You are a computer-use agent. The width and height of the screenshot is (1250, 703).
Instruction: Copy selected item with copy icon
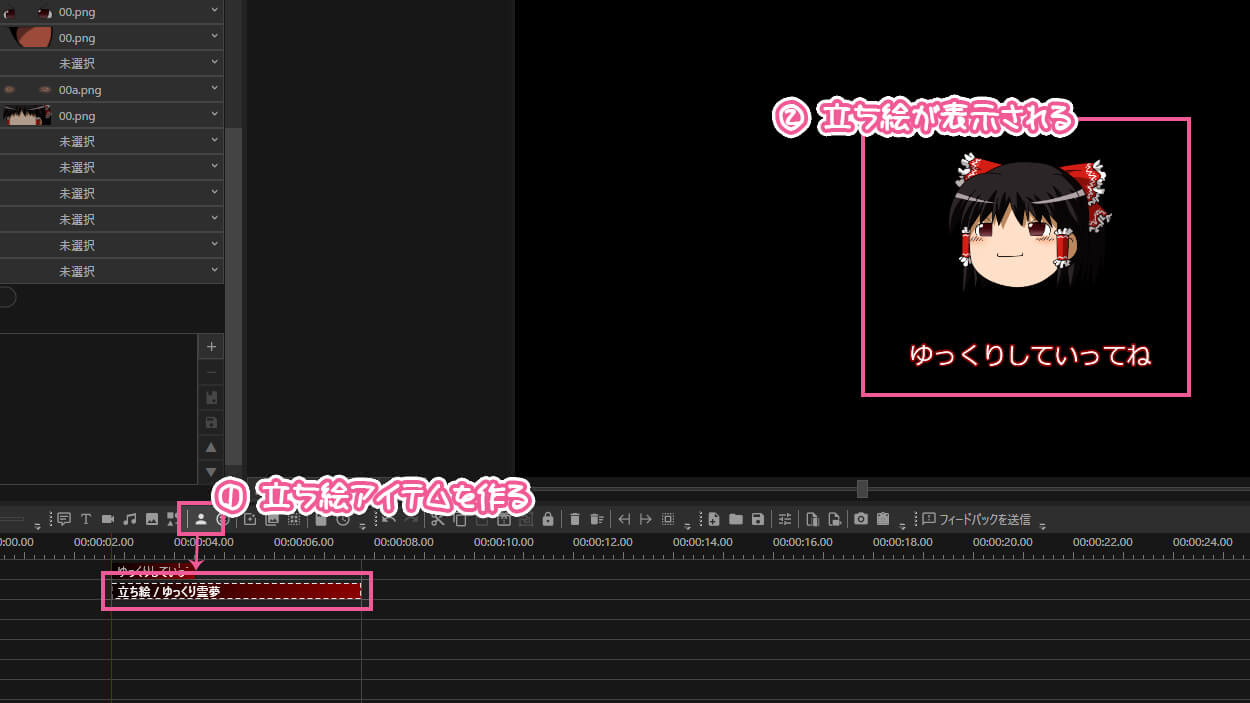[460, 519]
